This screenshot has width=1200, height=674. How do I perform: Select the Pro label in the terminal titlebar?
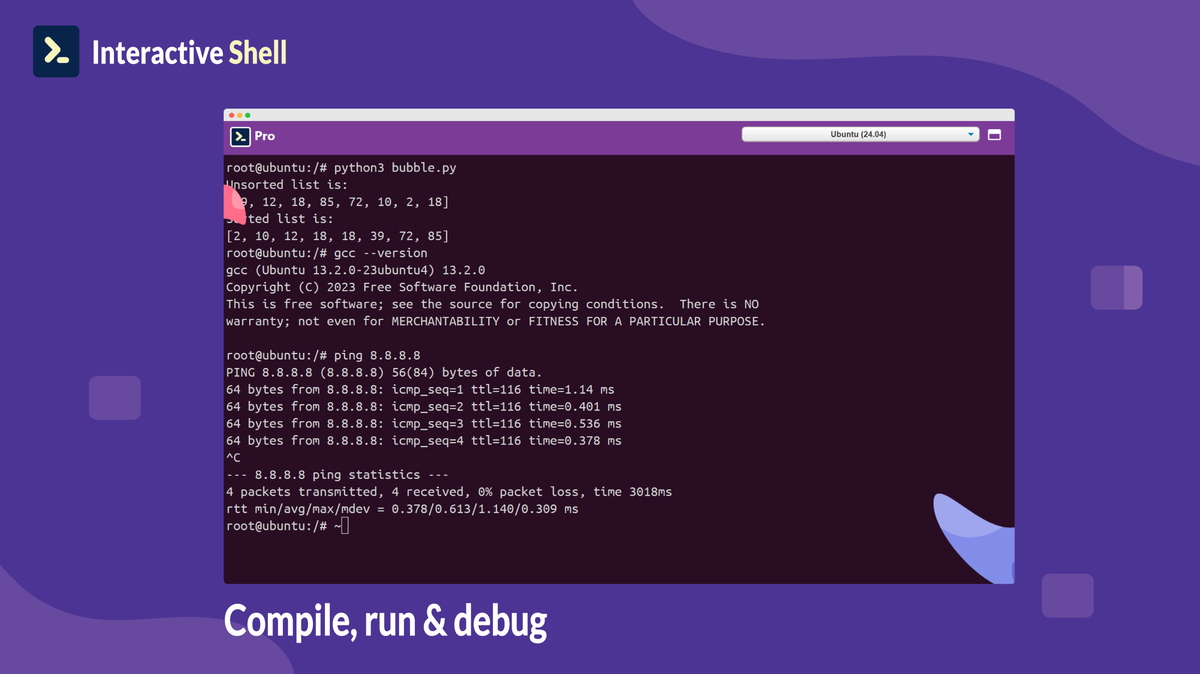pos(264,136)
